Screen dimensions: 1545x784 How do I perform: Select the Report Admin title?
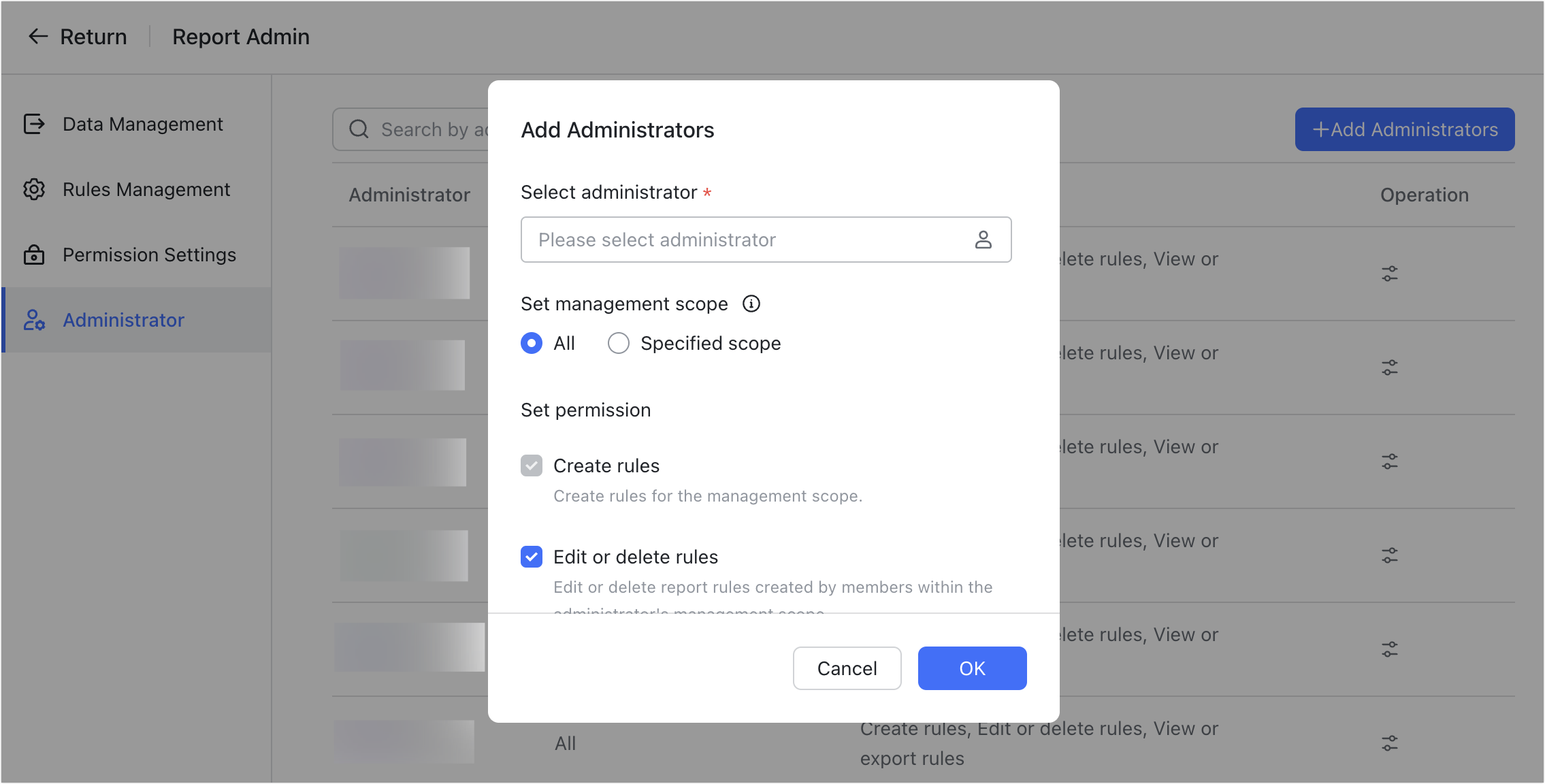click(241, 36)
